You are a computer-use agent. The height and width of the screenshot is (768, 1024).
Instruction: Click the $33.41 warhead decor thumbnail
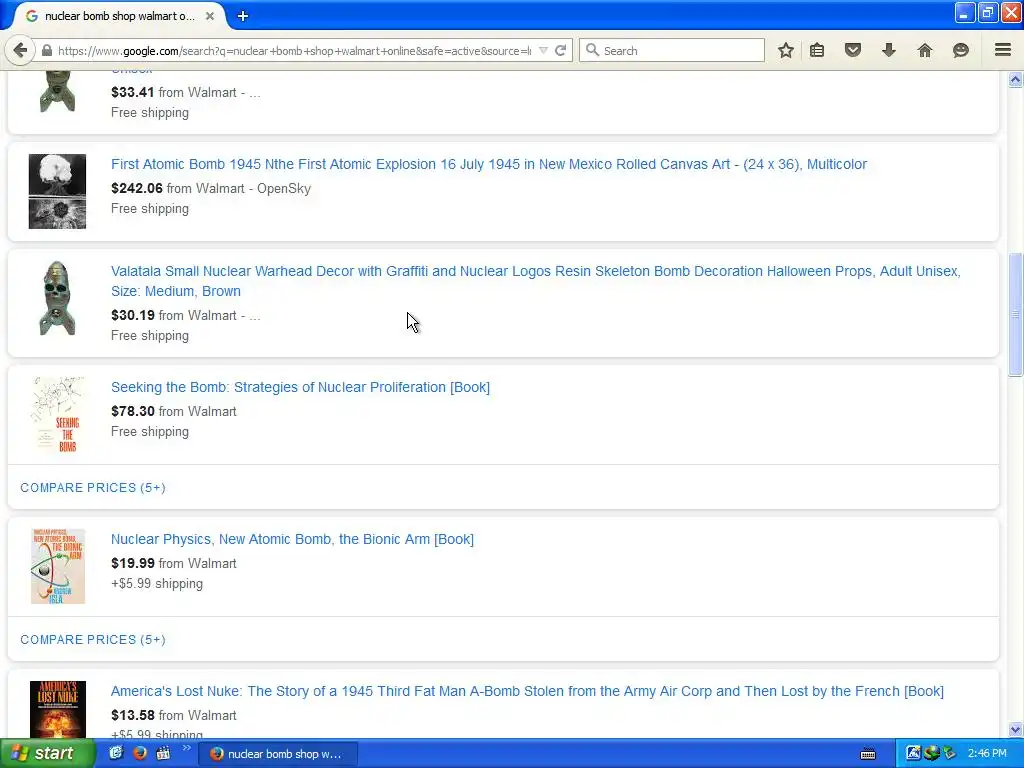tap(57, 93)
